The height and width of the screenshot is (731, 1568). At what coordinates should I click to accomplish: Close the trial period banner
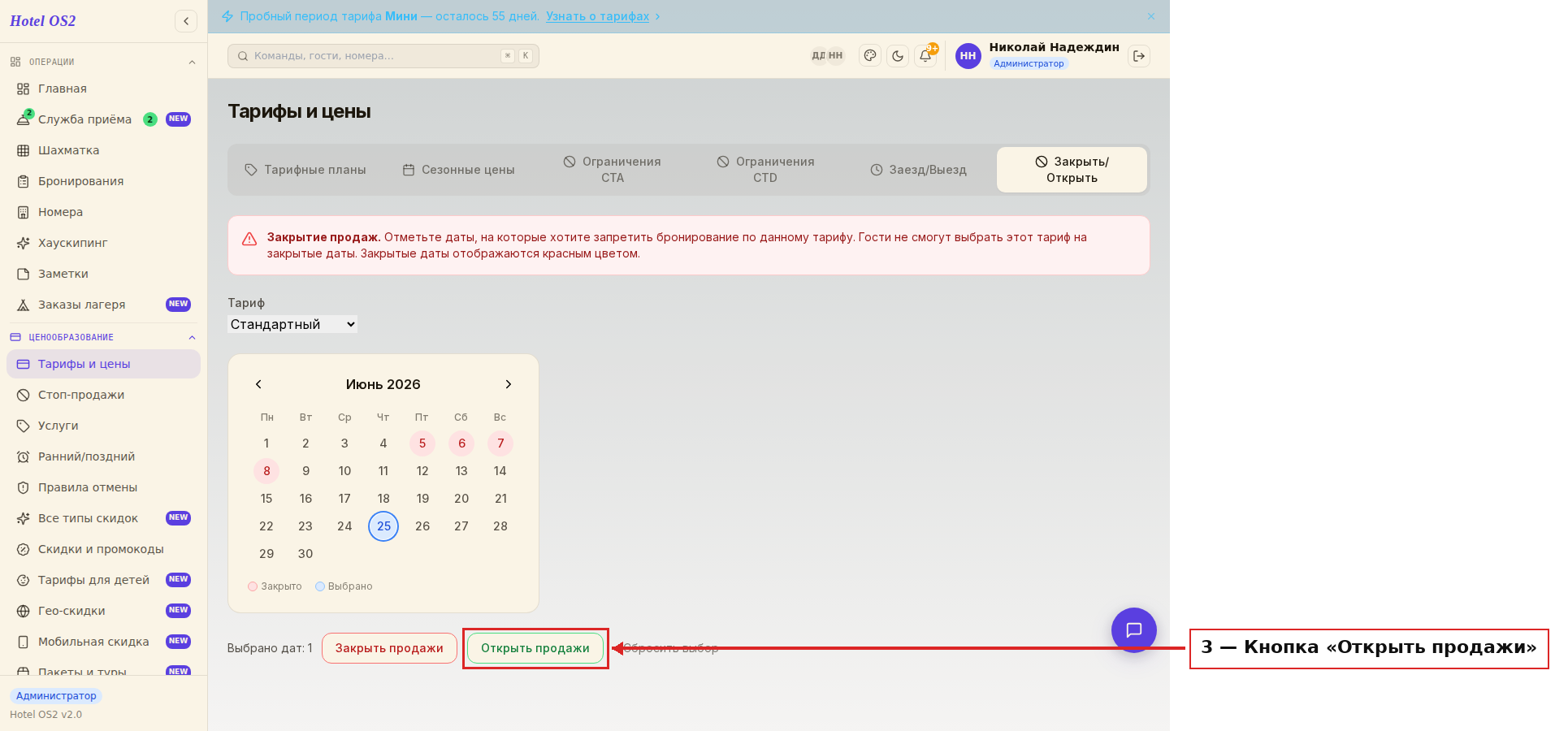[x=1151, y=16]
